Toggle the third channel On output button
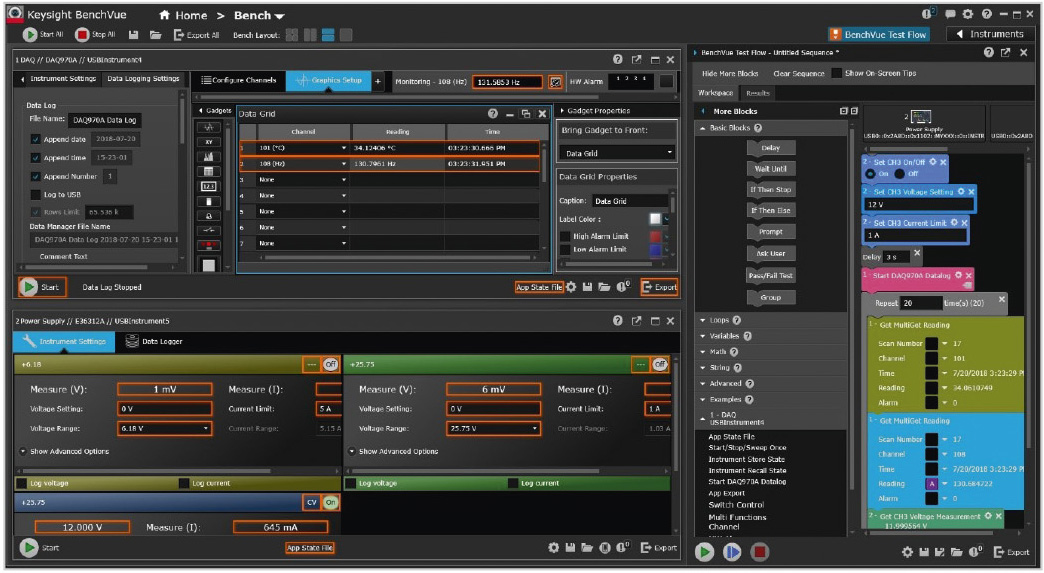 tap(330, 502)
